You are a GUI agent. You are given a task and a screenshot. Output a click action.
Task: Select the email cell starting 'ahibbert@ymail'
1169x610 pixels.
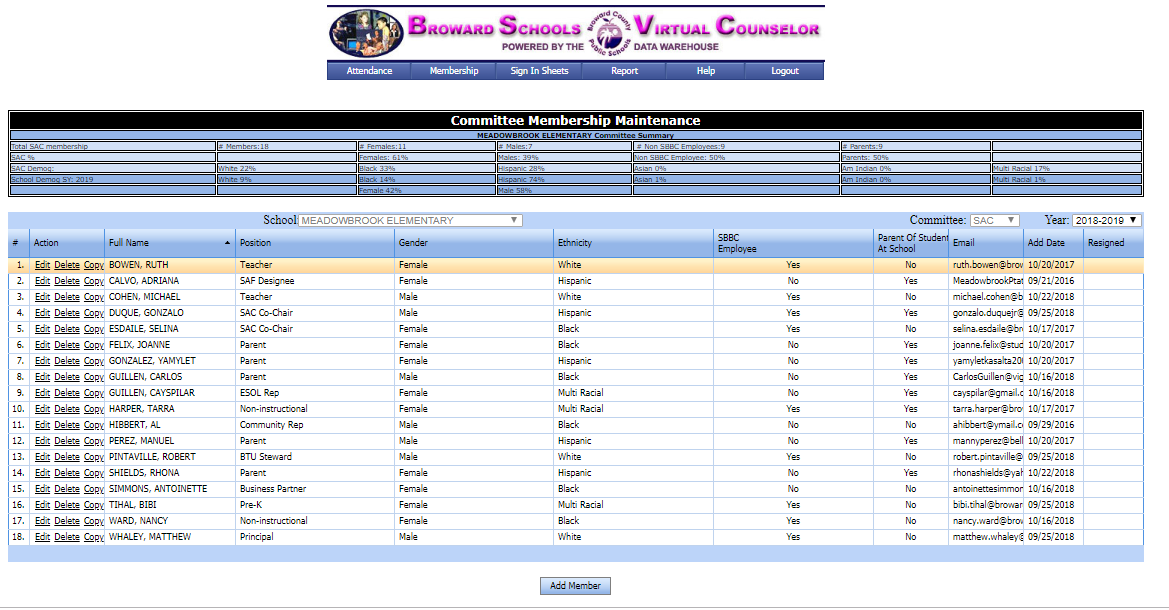click(987, 425)
